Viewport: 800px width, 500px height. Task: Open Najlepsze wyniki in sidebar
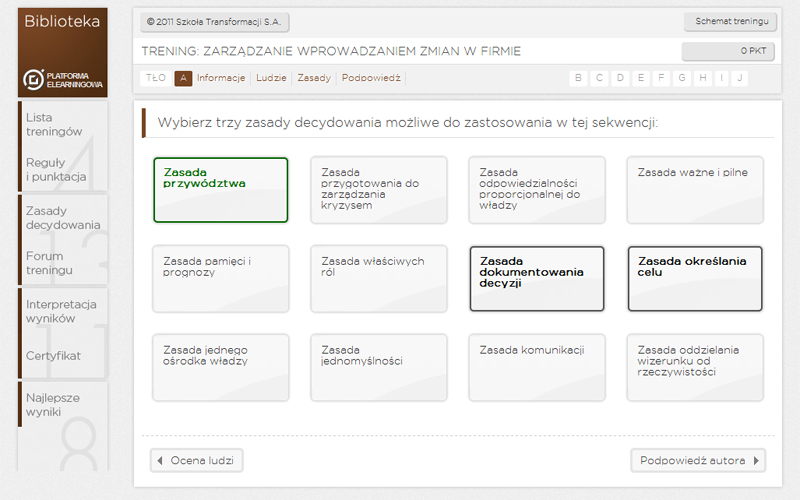tap(53, 405)
